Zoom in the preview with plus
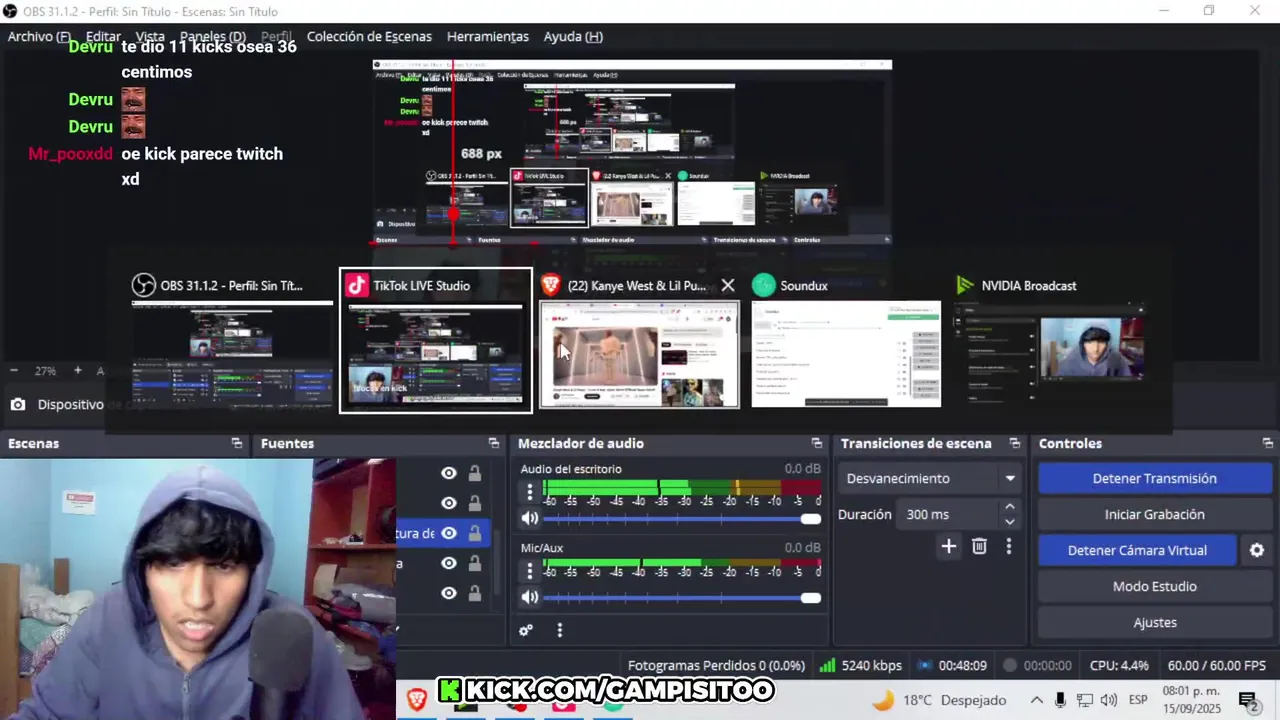1280x720 pixels. pos(78,370)
